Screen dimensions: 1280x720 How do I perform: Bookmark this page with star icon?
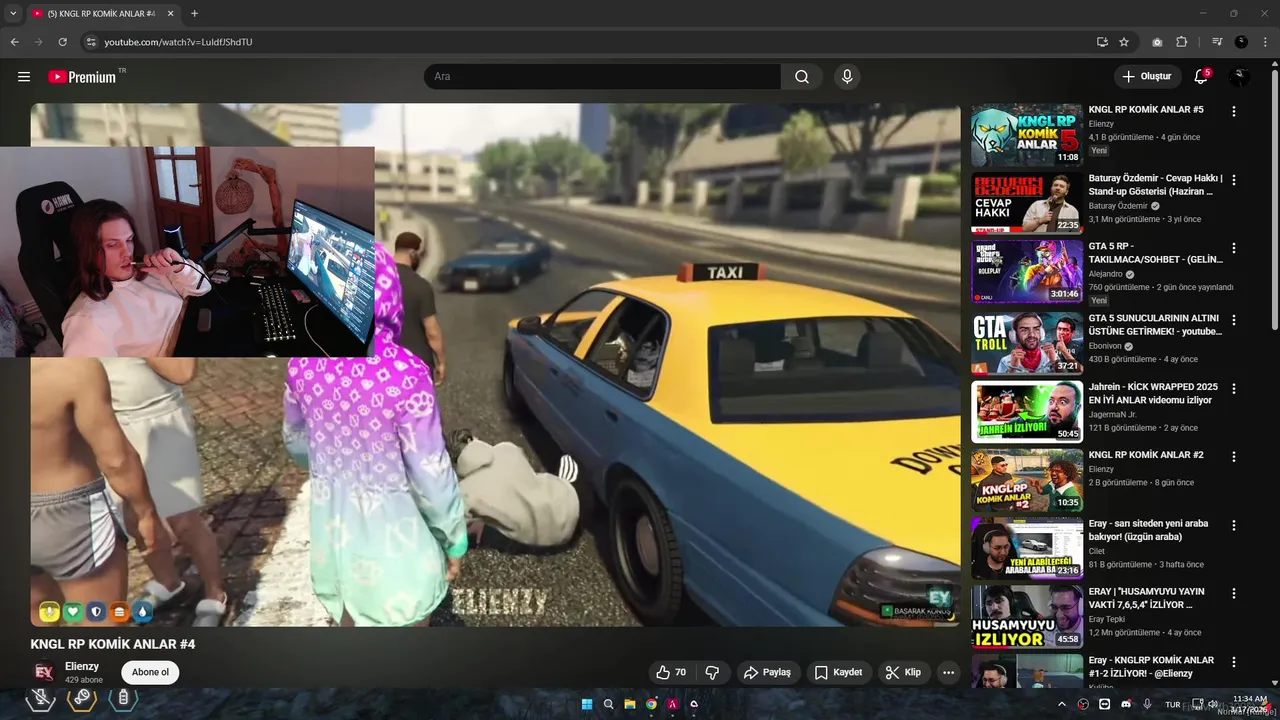coord(1124,42)
